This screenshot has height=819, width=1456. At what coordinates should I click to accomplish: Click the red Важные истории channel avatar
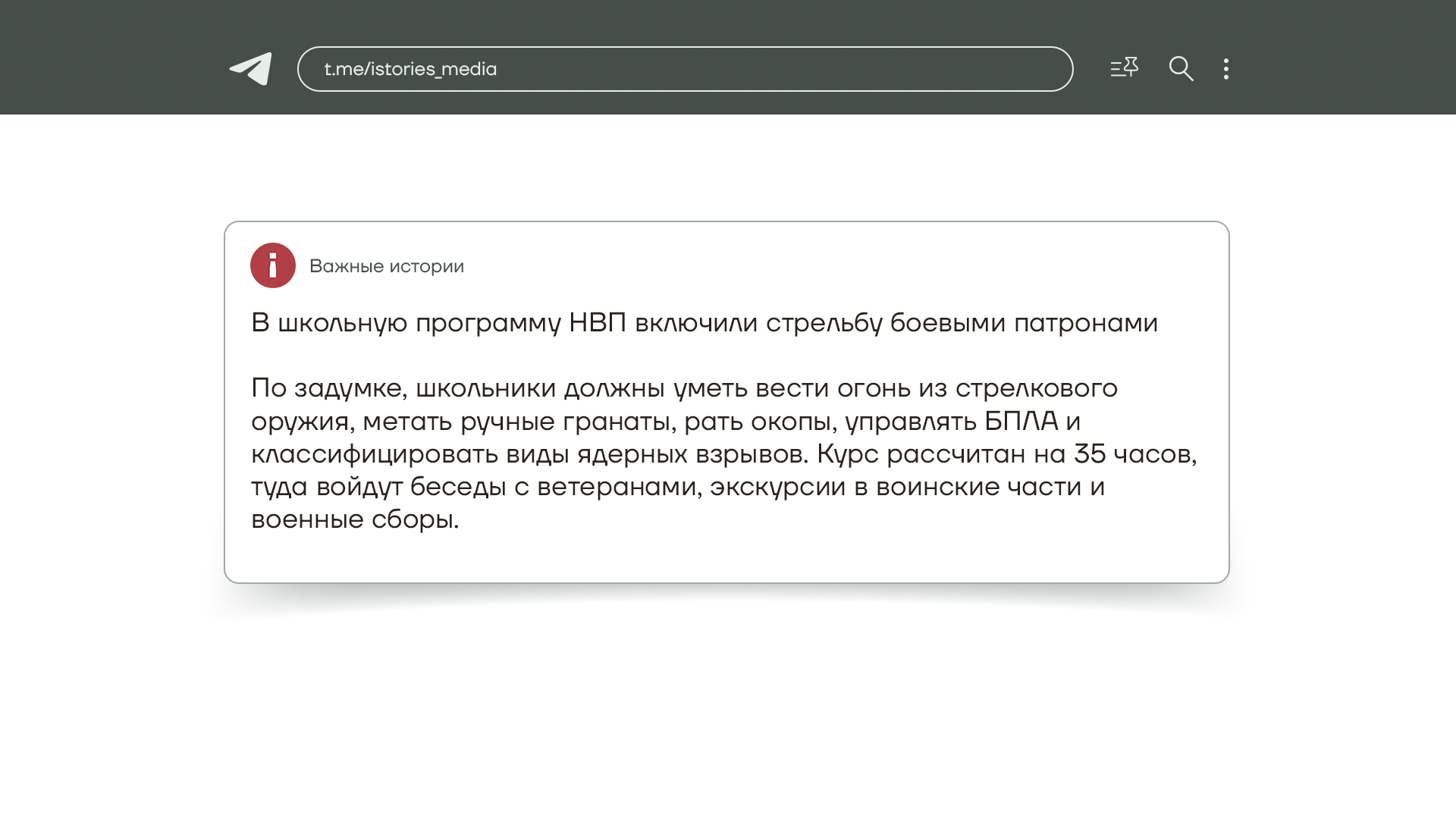click(x=273, y=265)
